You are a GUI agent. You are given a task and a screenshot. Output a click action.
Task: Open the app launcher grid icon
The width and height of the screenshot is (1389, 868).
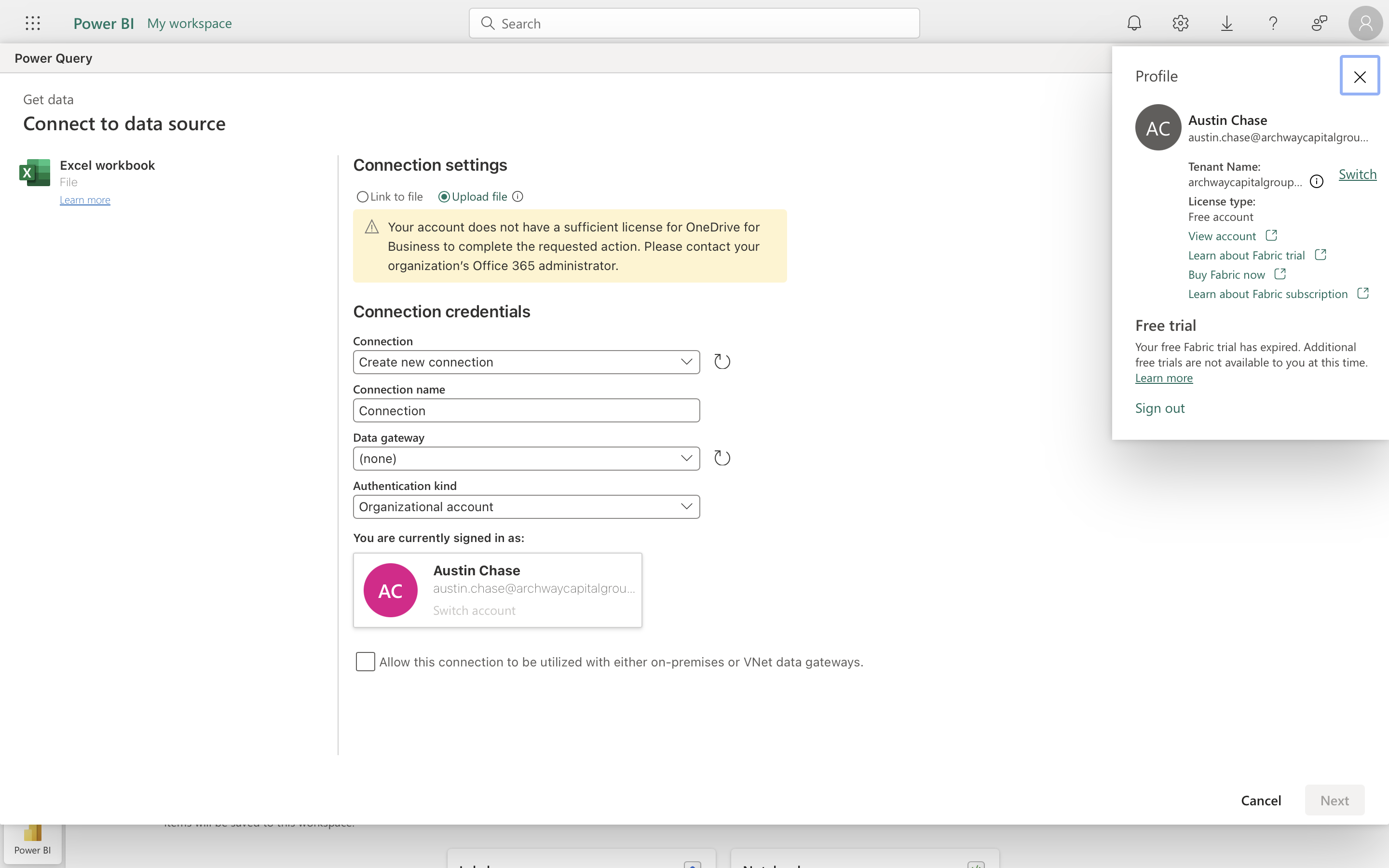[x=33, y=23]
